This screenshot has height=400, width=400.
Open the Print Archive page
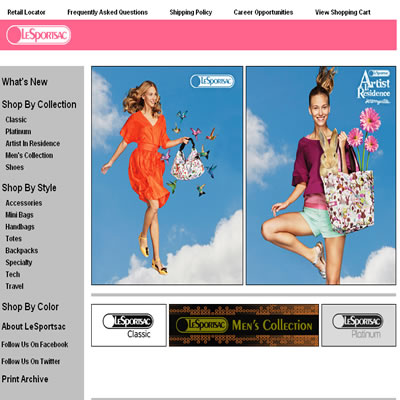(25, 379)
